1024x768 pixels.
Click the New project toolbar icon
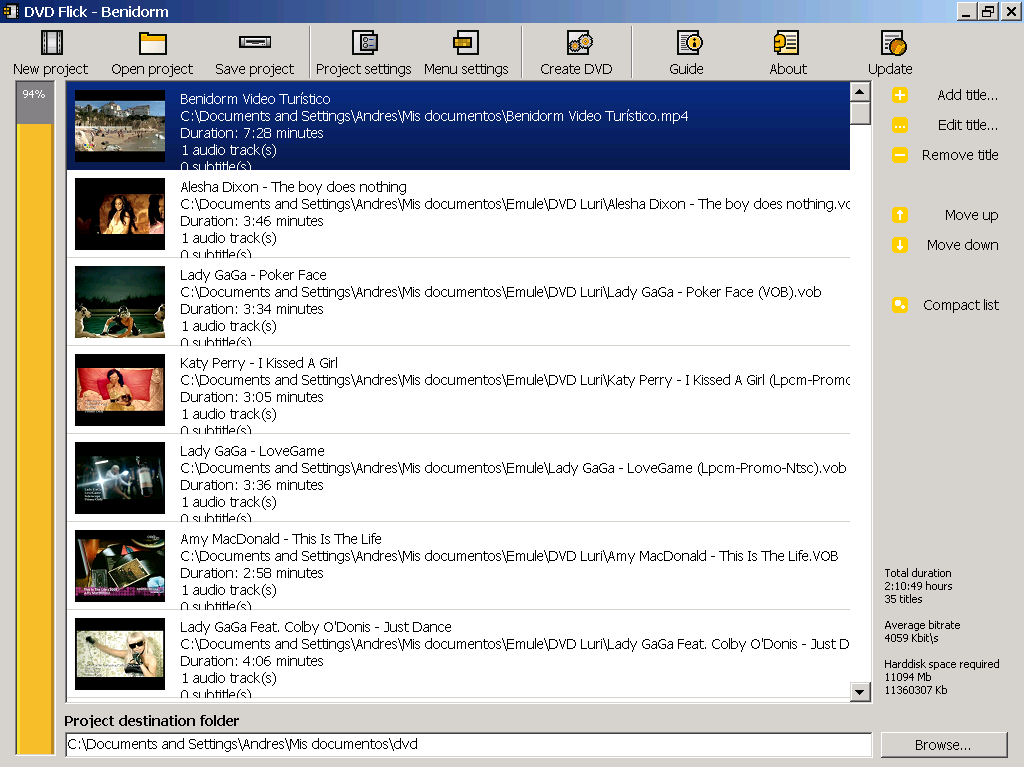pos(51,44)
